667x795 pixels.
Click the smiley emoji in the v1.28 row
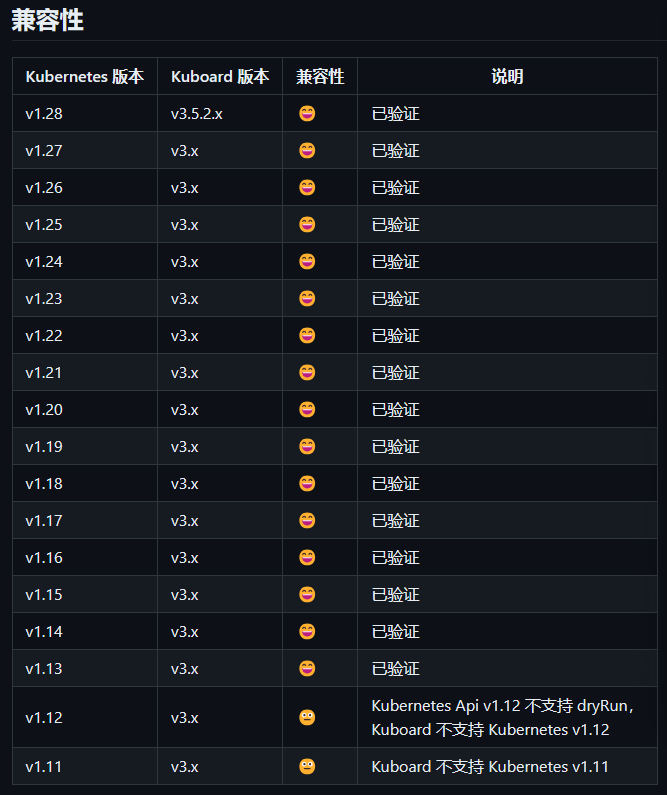click(x=307, y=114)
